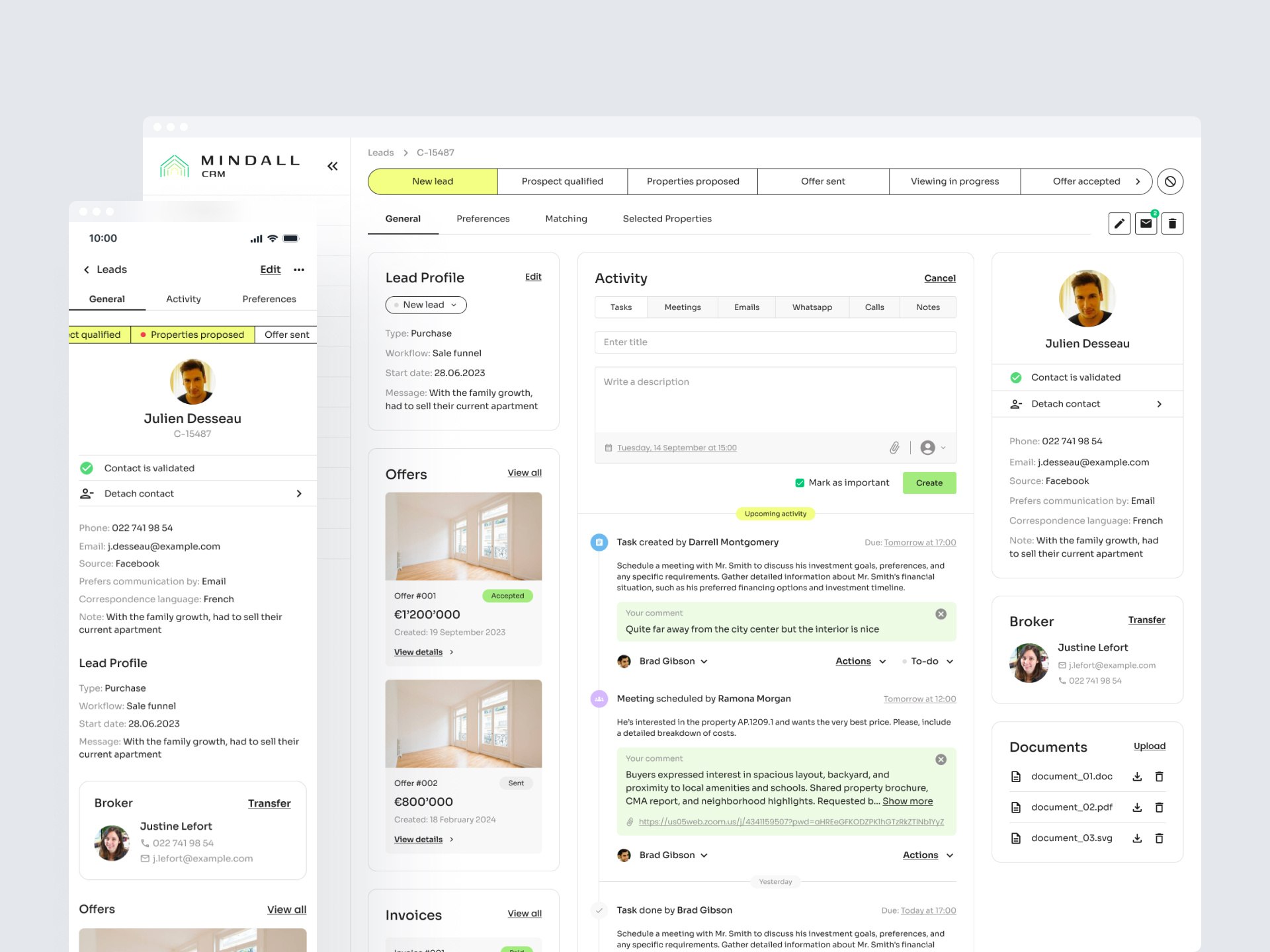Delete document_03.svg using its trash icon
This screenshot has height=952, width=1270.
(x=1159, y=838)
